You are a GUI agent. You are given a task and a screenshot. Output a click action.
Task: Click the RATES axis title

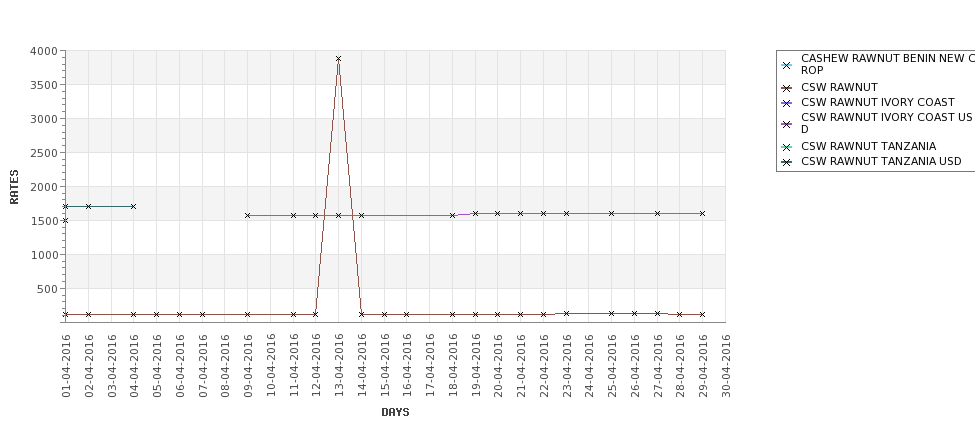pyautogui.click(x=14, y=187)
